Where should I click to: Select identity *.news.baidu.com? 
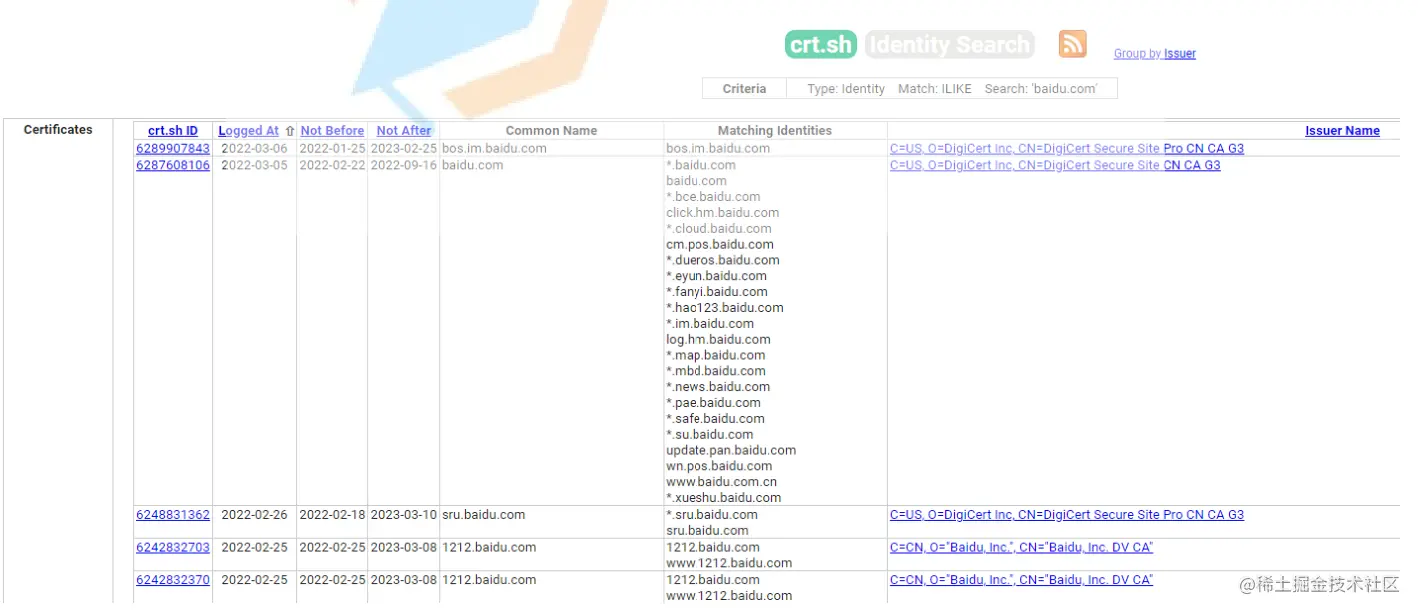[x=718, y=388]
